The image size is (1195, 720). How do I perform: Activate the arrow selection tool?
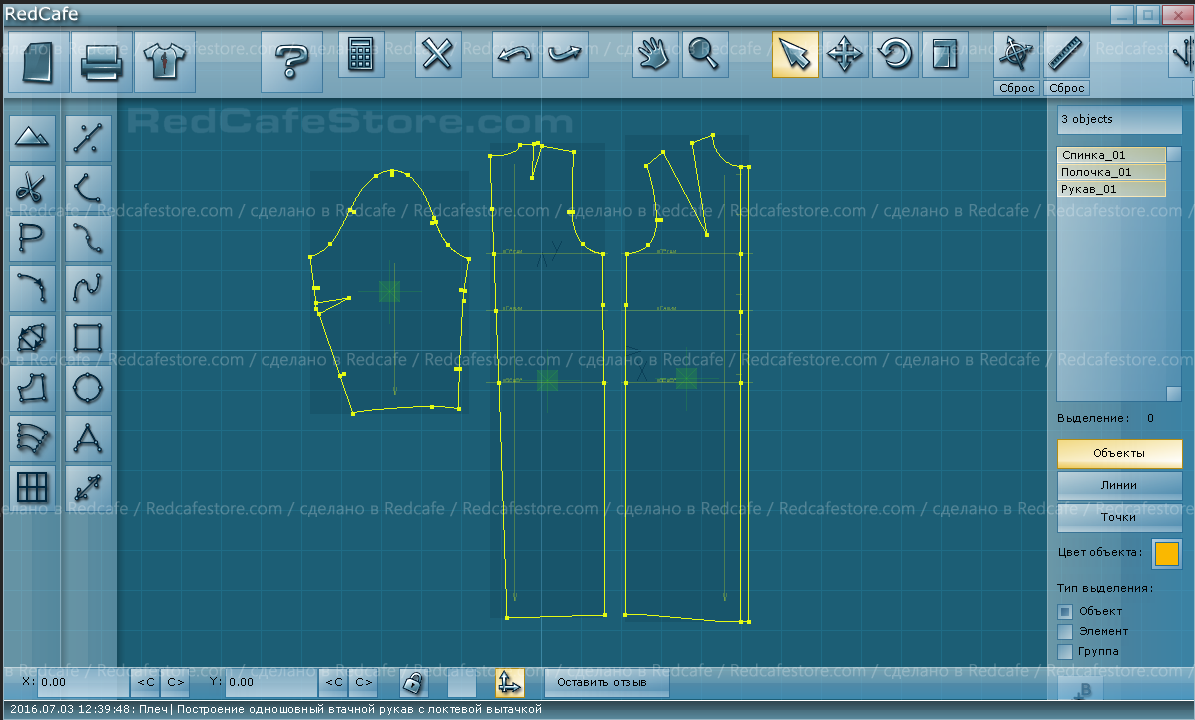[x=795, y=54]
